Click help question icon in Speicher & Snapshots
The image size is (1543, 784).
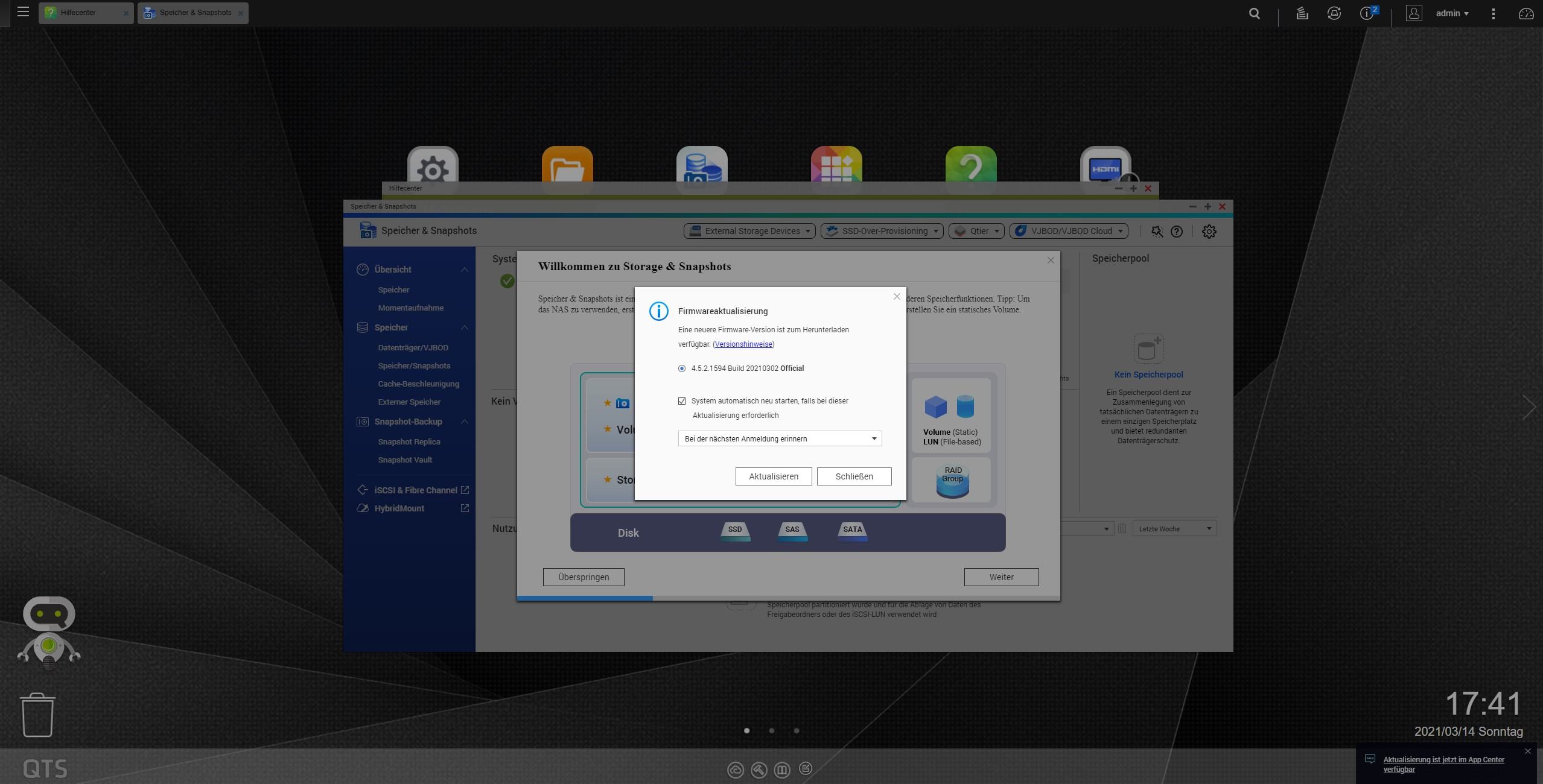pyautogui.click(x=1177, y=231)
